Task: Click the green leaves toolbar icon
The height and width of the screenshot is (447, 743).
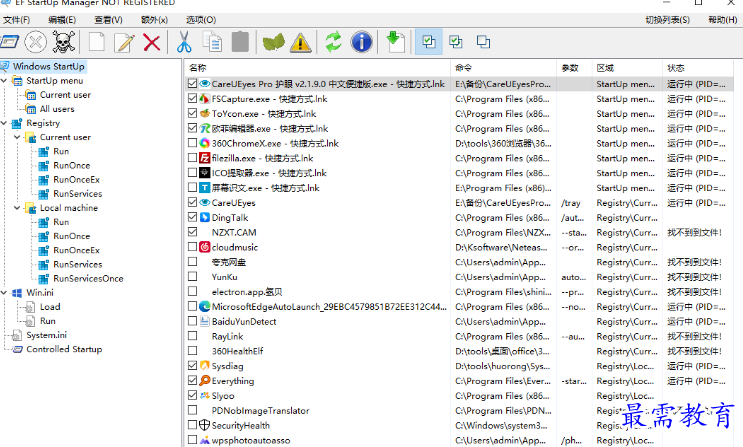Action: tap(273, 42)
